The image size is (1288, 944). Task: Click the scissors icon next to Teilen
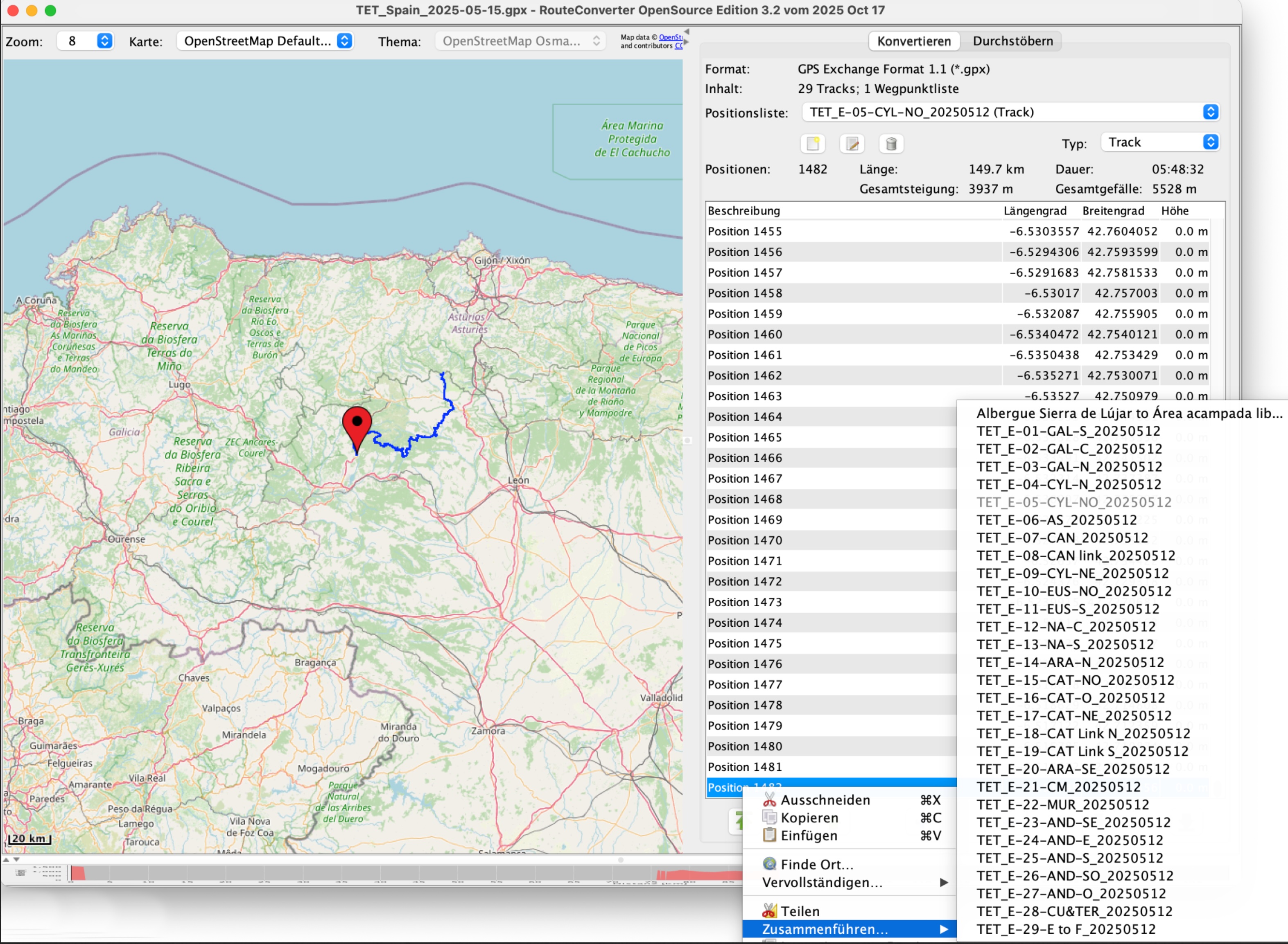coord(770,910)
